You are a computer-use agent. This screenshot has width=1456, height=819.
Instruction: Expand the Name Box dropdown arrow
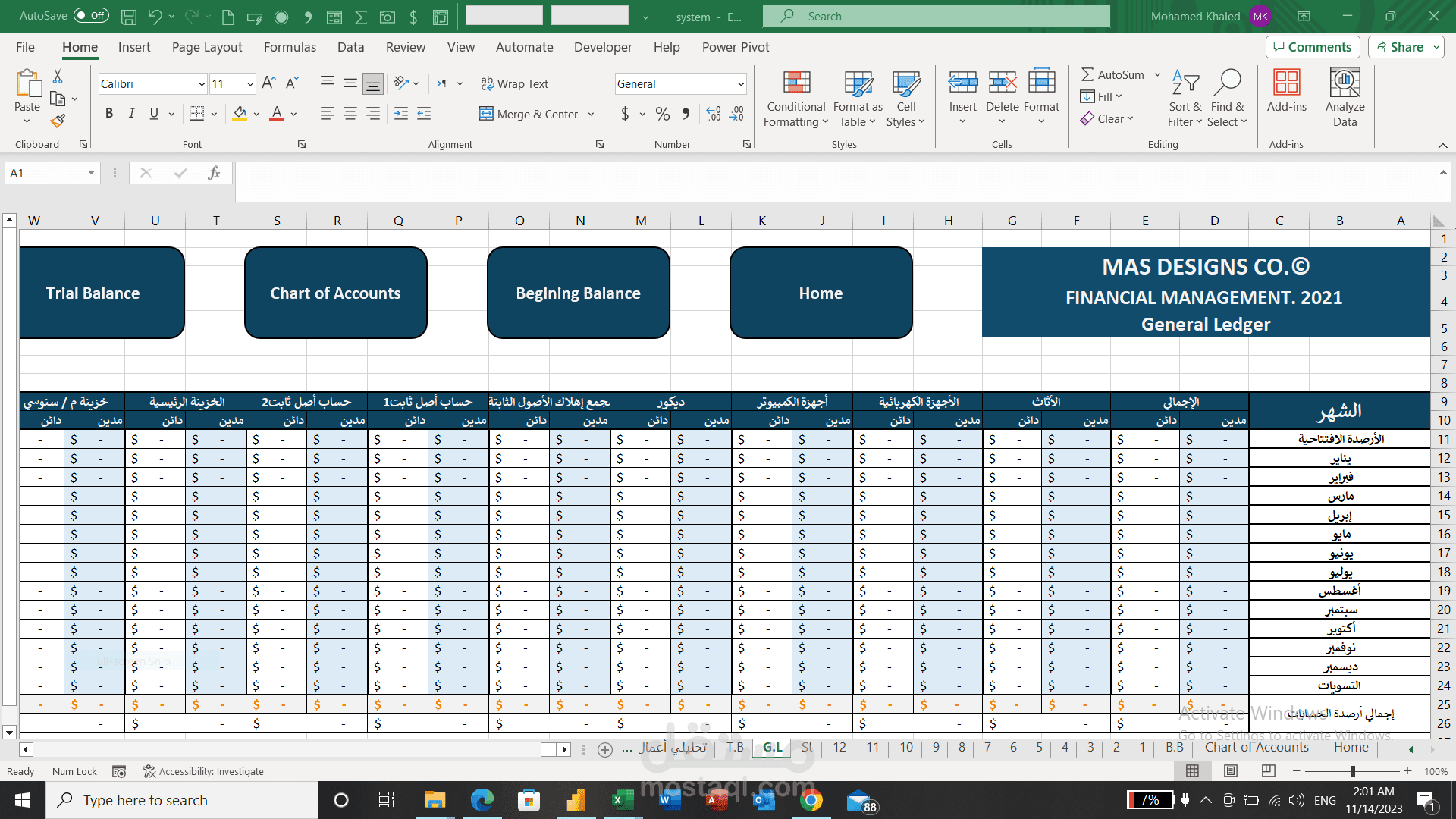[91, 173]
